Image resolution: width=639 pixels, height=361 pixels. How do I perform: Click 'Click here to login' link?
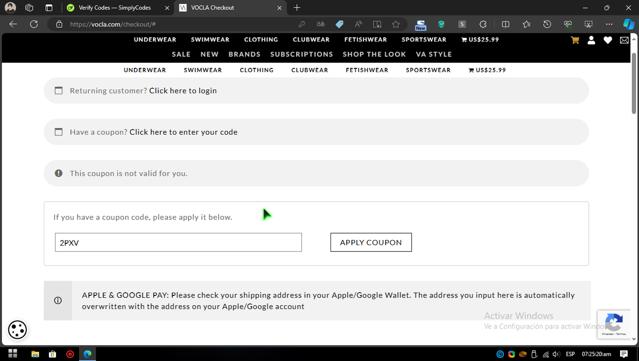click(183, 91)
